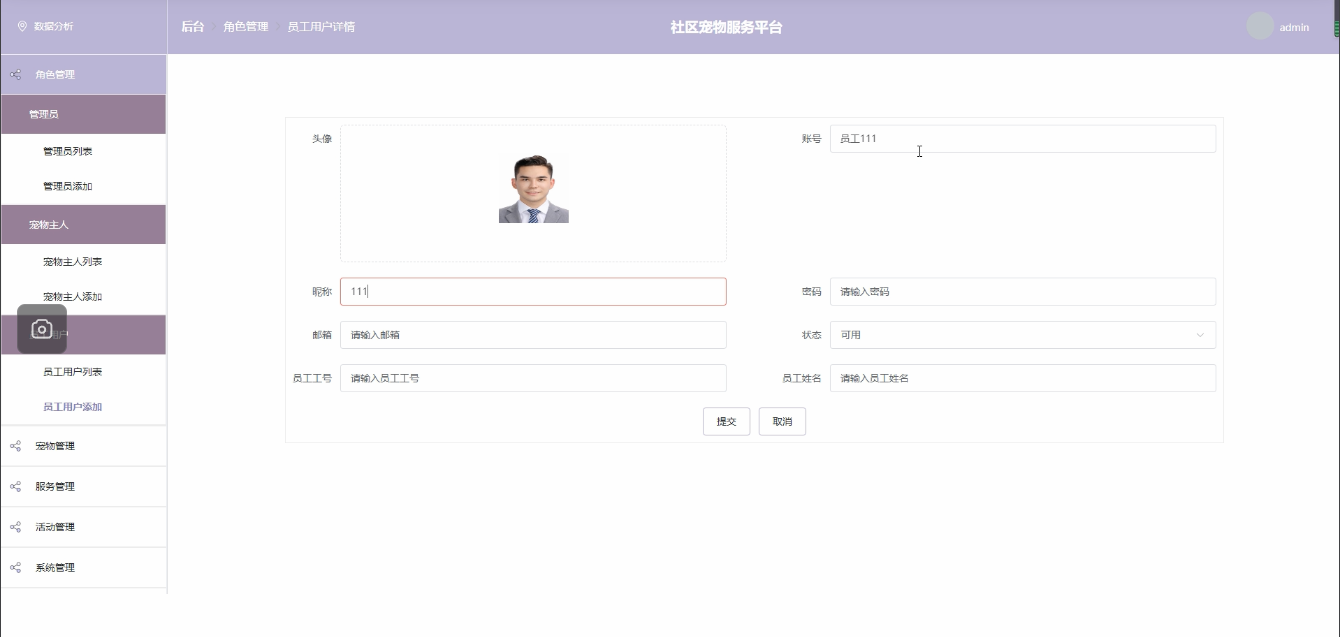The image size is (1340, 637).
Task: Focus the 邮箱 input field
Action: click(533, 335)
